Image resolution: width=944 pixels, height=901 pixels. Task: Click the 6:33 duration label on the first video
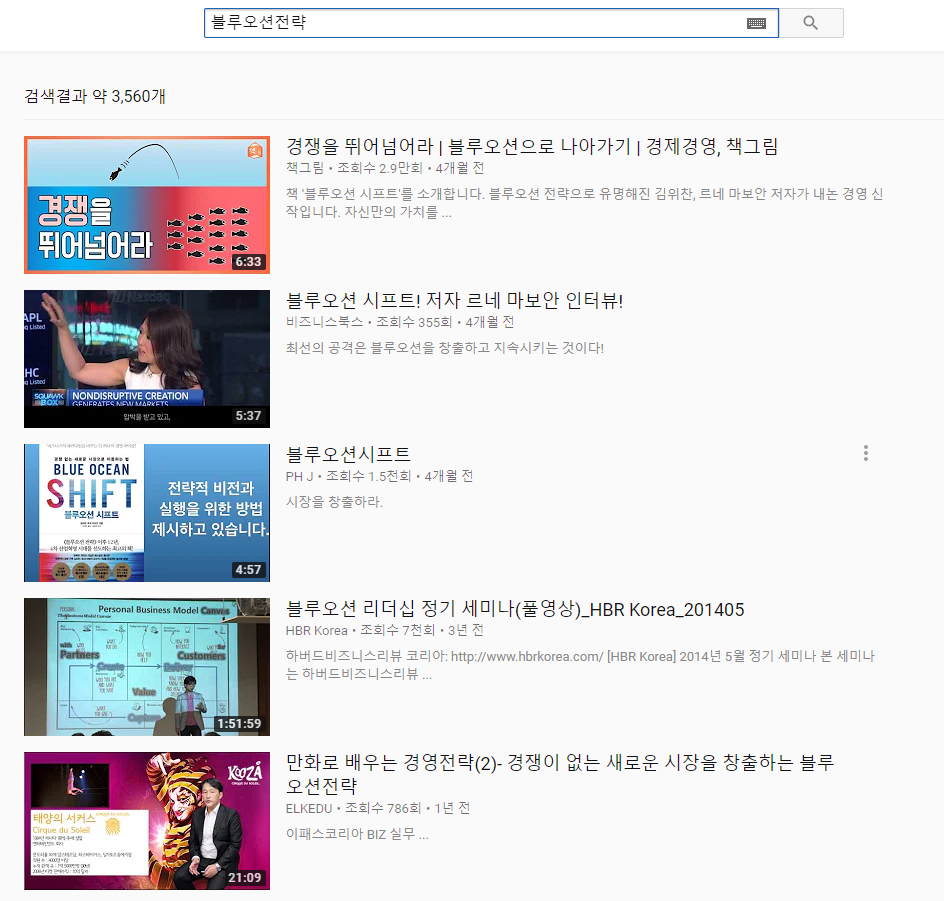pyautogui.click(x=249, y=263)
